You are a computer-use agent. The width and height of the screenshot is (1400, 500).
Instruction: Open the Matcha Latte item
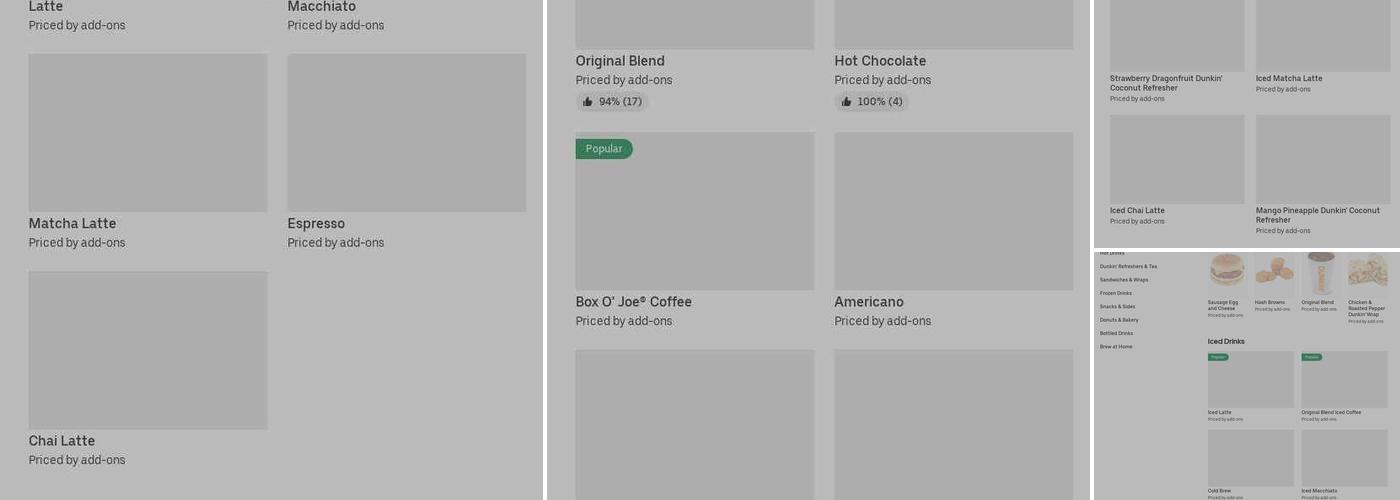[x=147, y=133]
